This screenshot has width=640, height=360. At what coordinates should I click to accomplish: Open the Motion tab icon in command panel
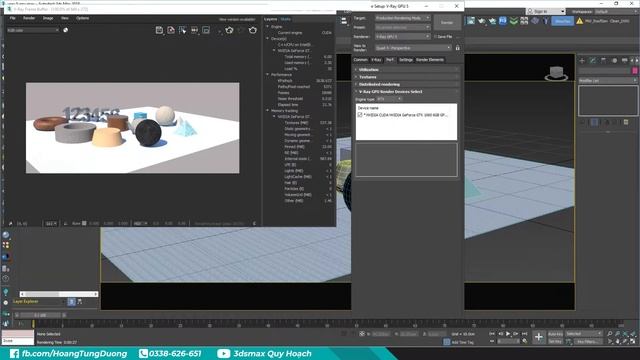click(x=614, y=60)
